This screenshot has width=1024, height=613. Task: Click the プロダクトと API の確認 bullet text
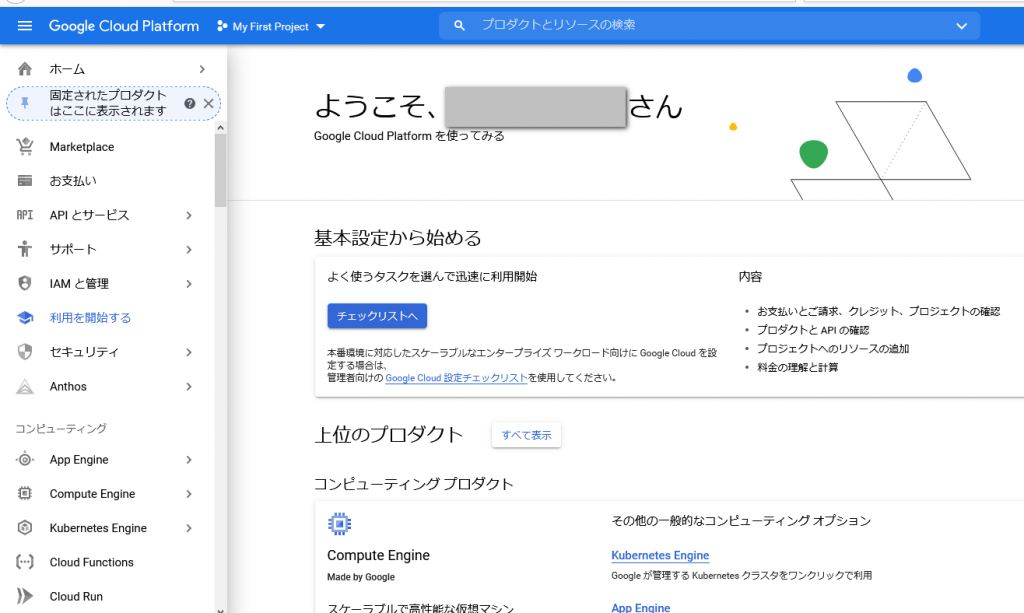click(813, 330)
